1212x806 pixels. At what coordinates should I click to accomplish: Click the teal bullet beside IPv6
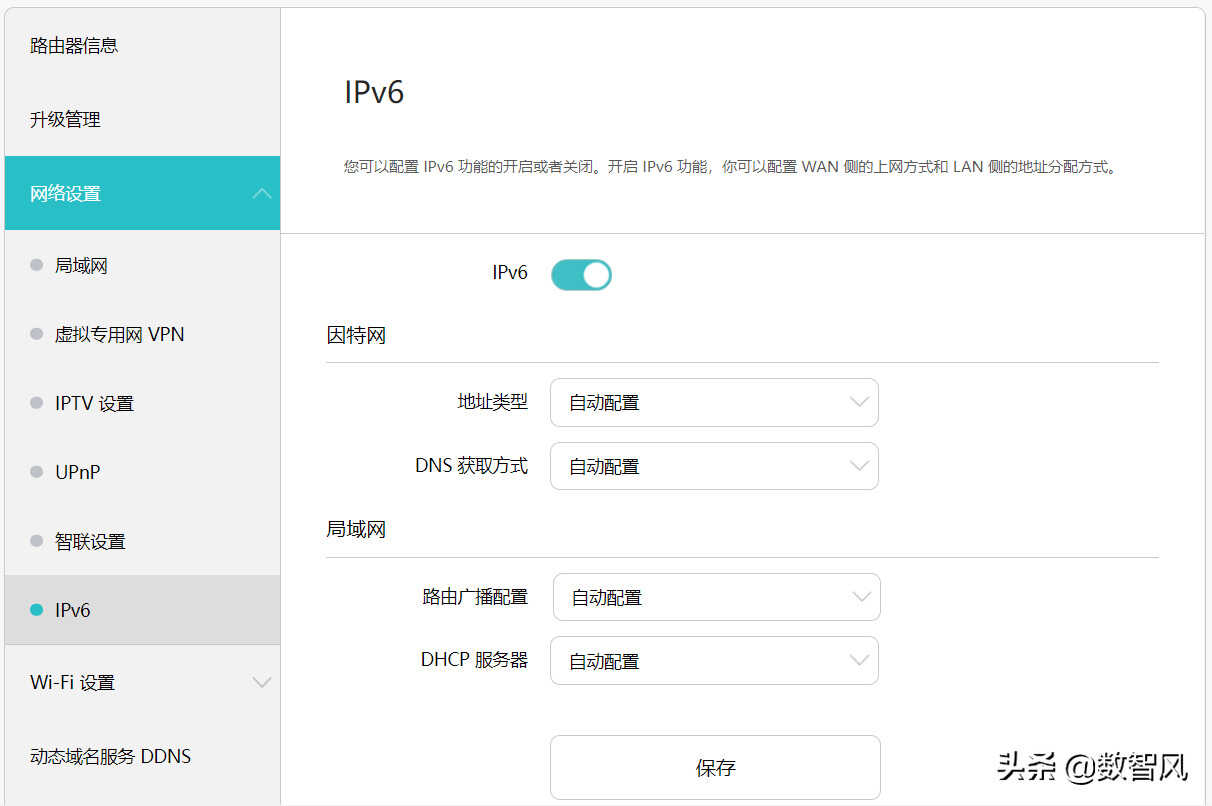pyautogui.click(x=37, y=610)
